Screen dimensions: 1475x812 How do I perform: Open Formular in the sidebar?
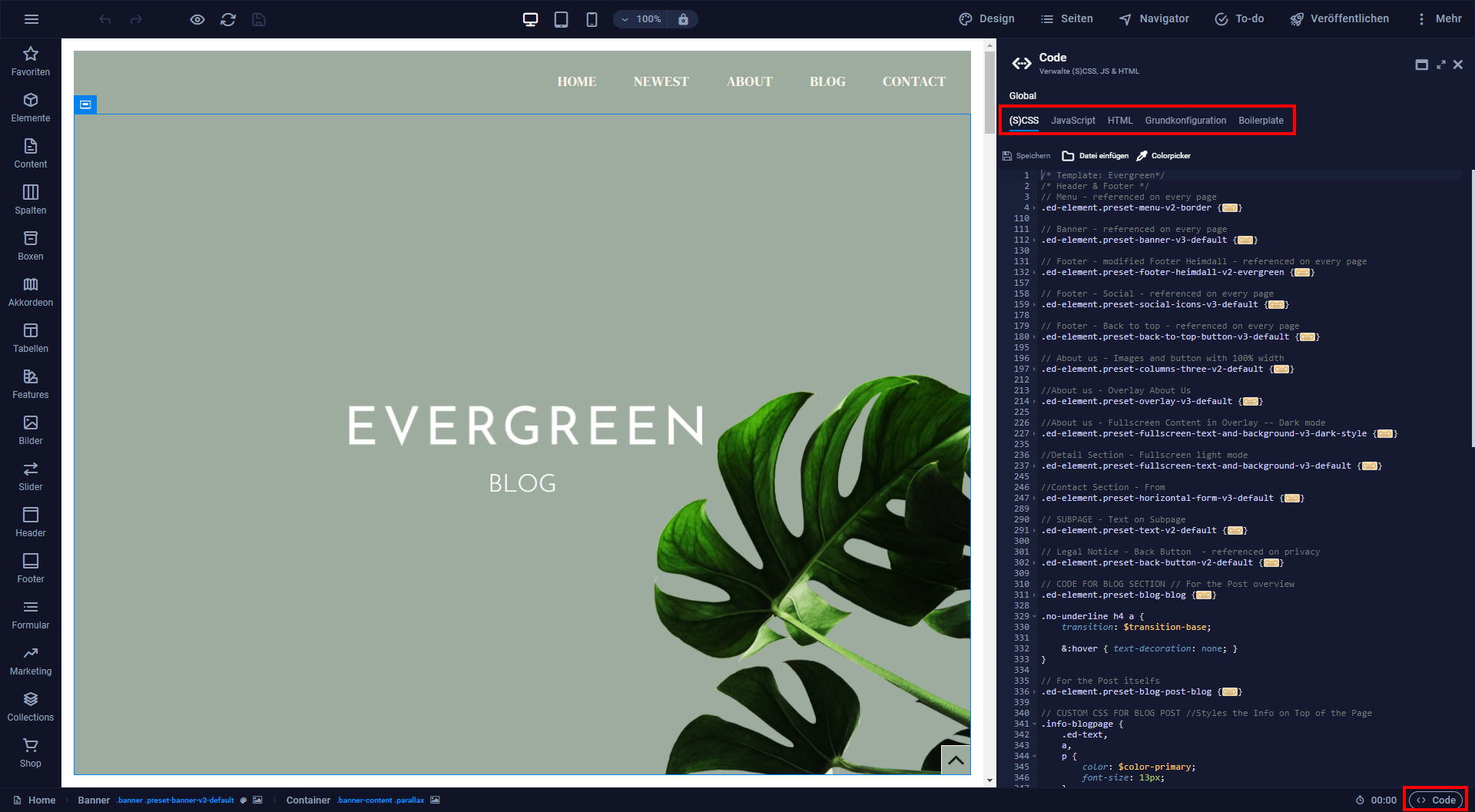point(31,615)
